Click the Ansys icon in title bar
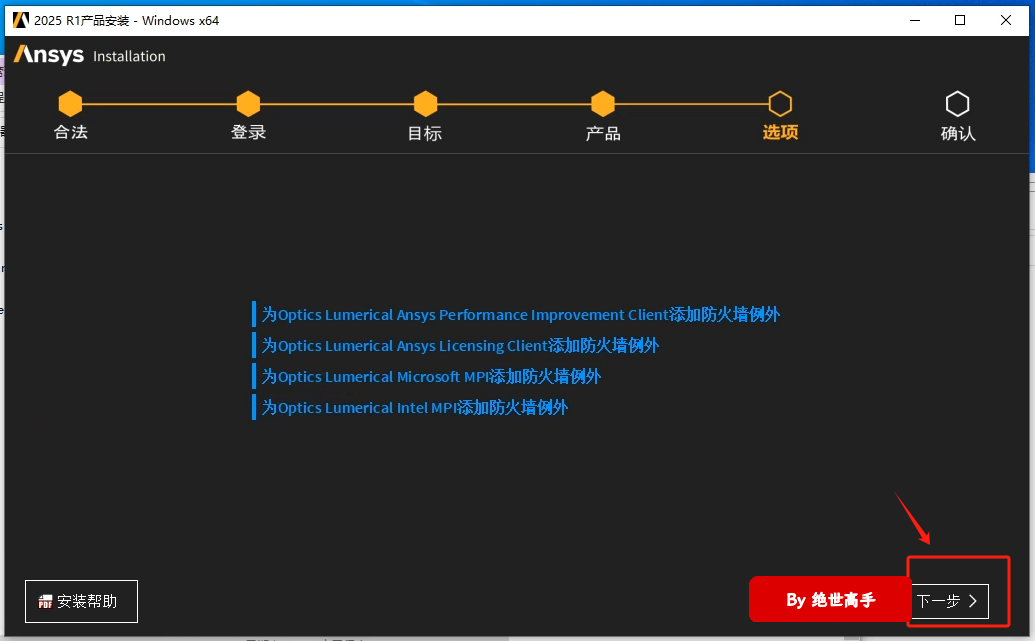This screenshot has height=641, width=1035. tap(20, 20)
